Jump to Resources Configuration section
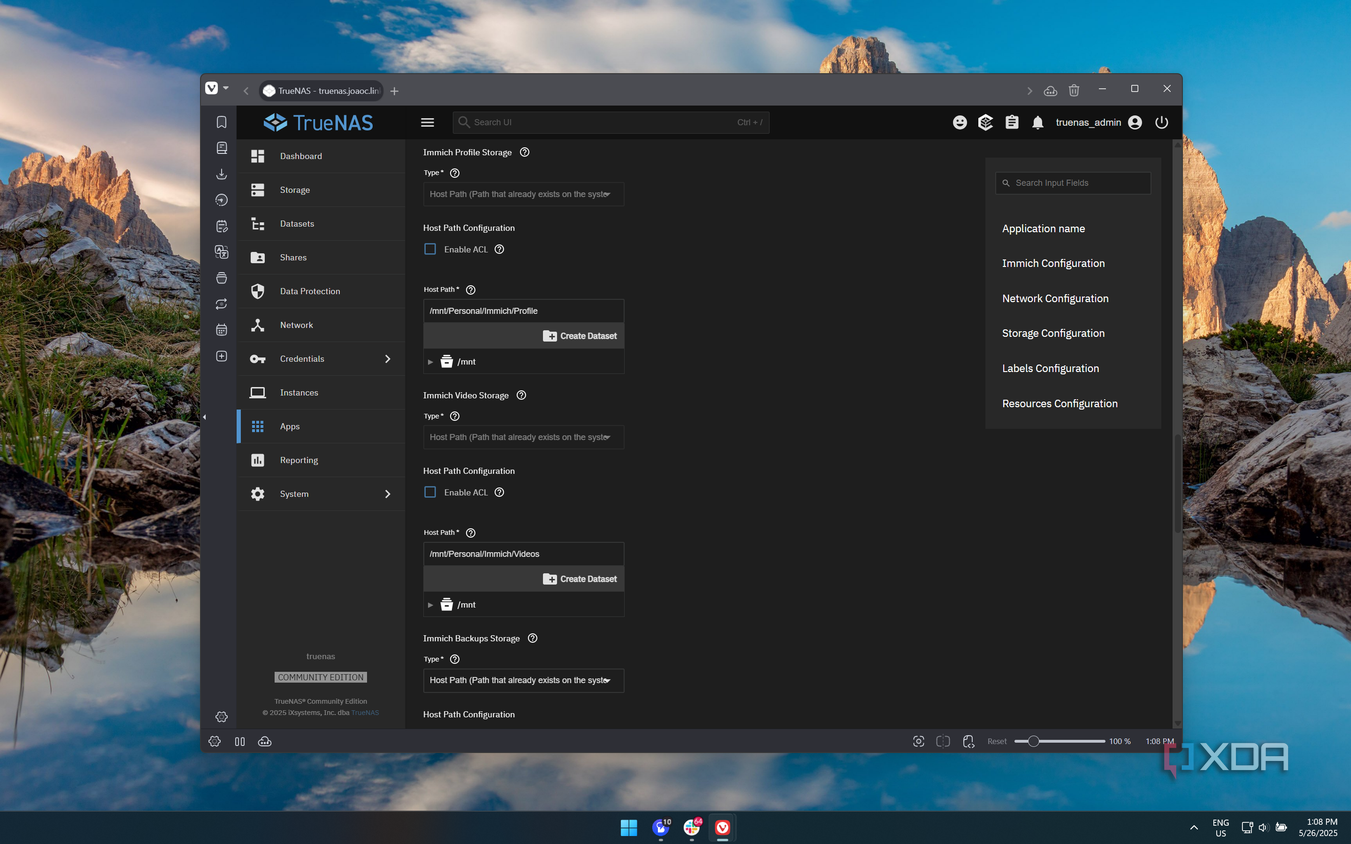Screen dimensions: 1351x844 click(x=1060, y=403)
